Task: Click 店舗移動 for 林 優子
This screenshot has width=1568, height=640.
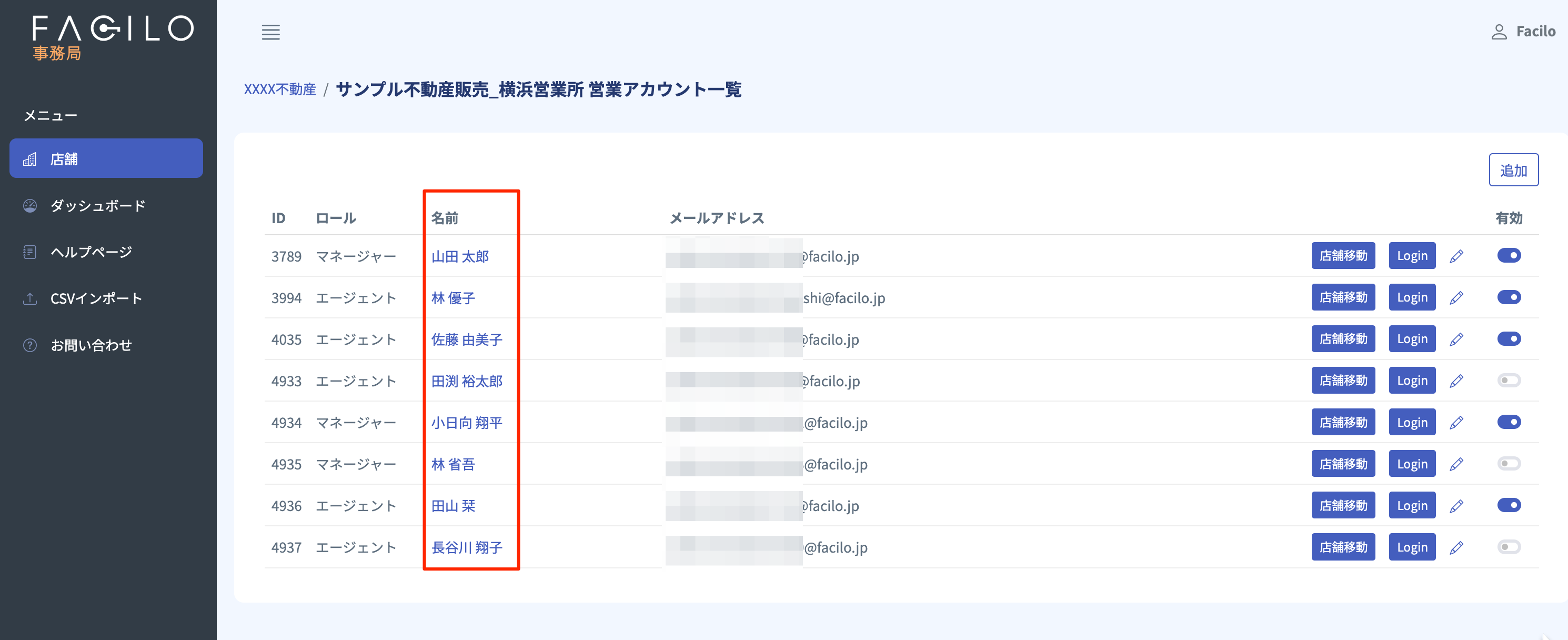Action: tap(1343, 297)
